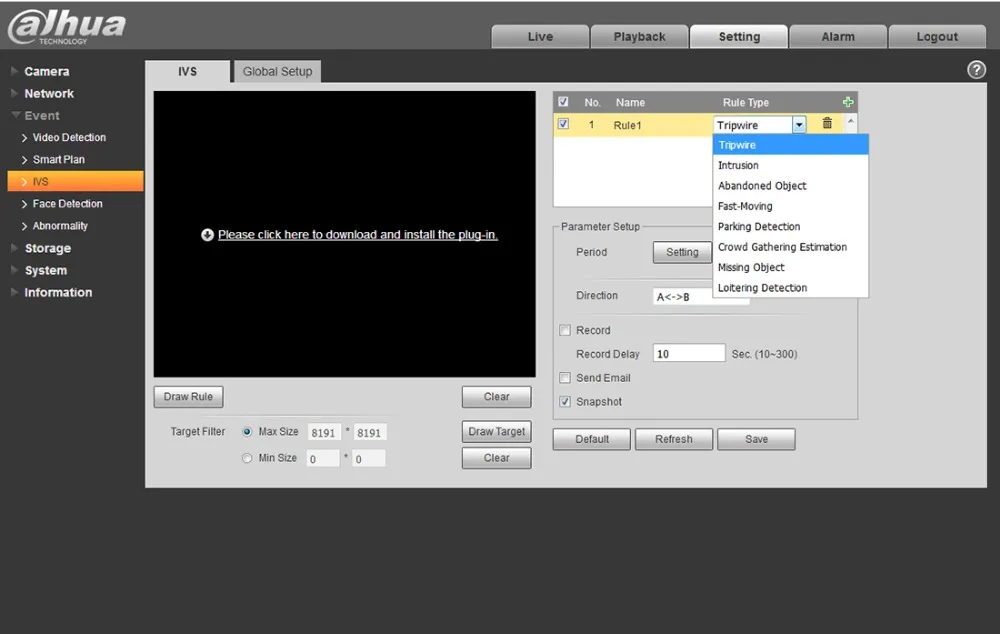Enable the Send Email checkbox
The width and height of the screenshot is (1000, 634).
[565, 378]
